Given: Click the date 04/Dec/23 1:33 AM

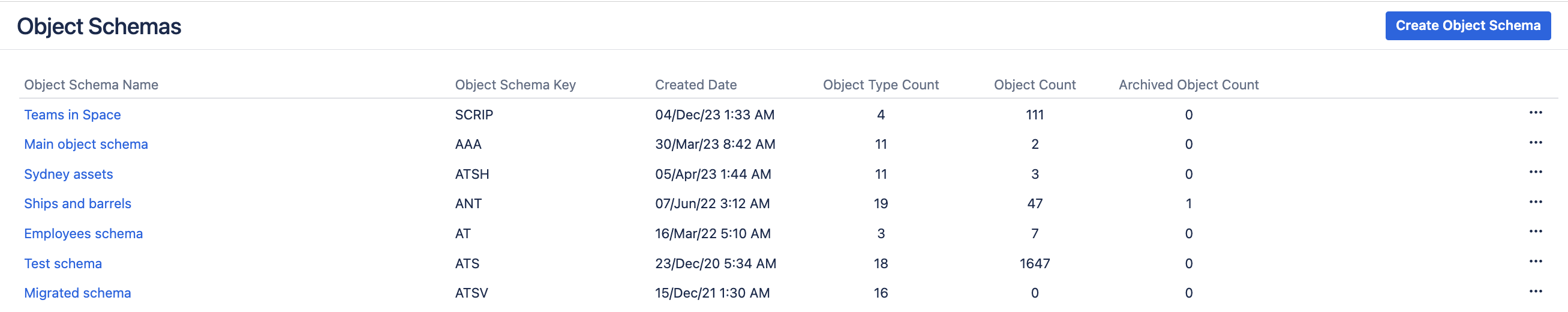Looking at the screenshot, I should pyautogui.click(x=714, y=115).
